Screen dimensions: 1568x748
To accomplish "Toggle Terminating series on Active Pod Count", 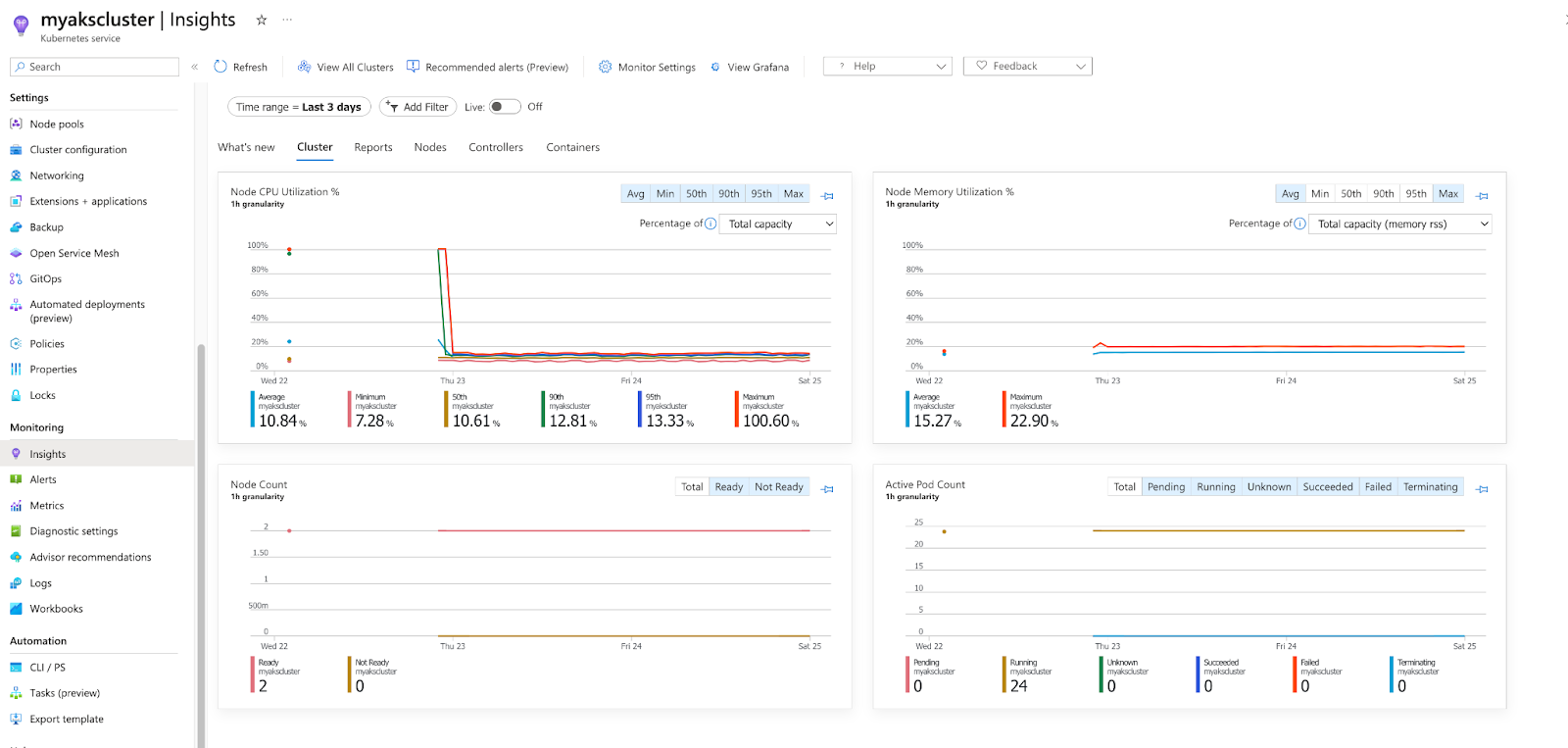I will click(1431, 487).
